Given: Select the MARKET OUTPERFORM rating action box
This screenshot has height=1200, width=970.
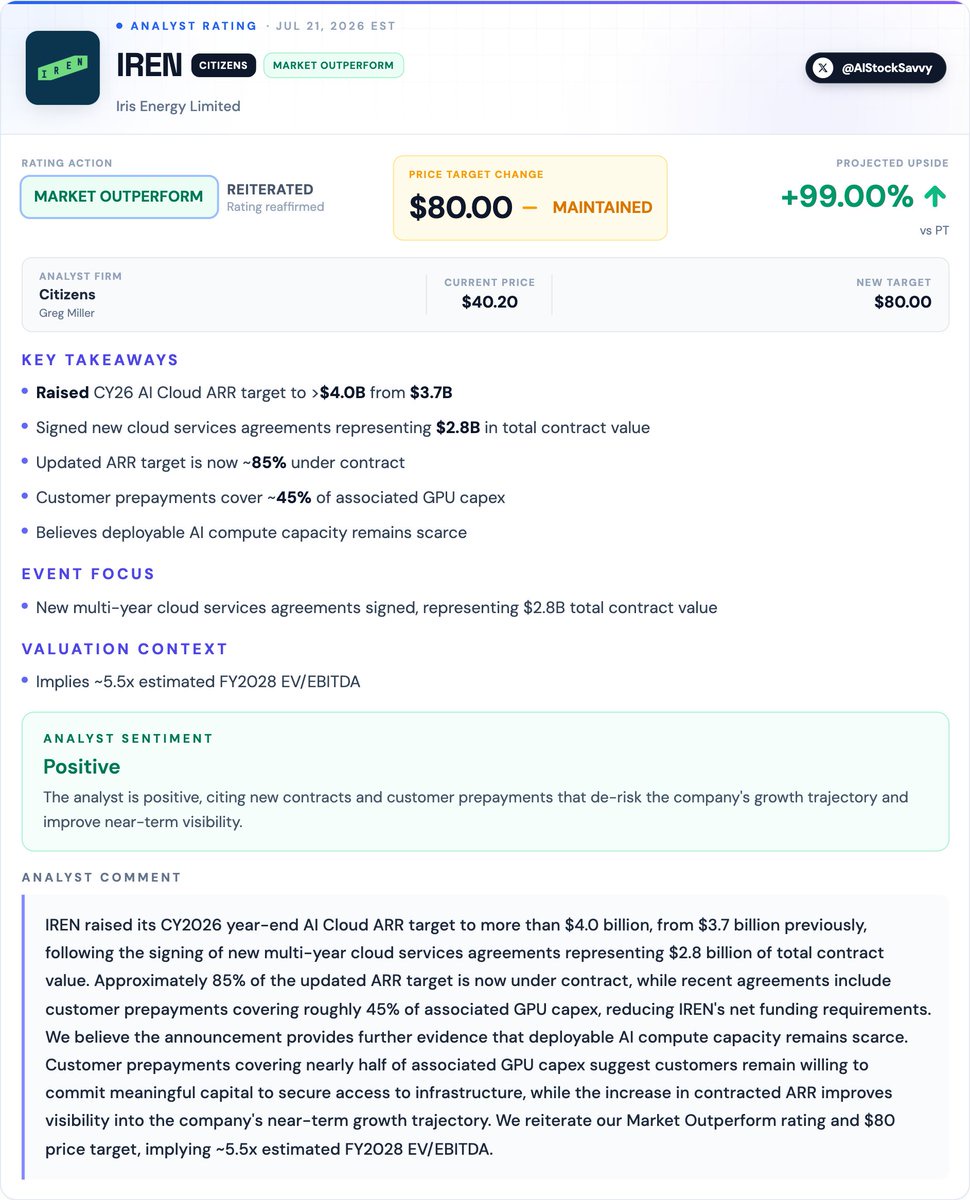Looking at the screenshot, I should (119, 197).
